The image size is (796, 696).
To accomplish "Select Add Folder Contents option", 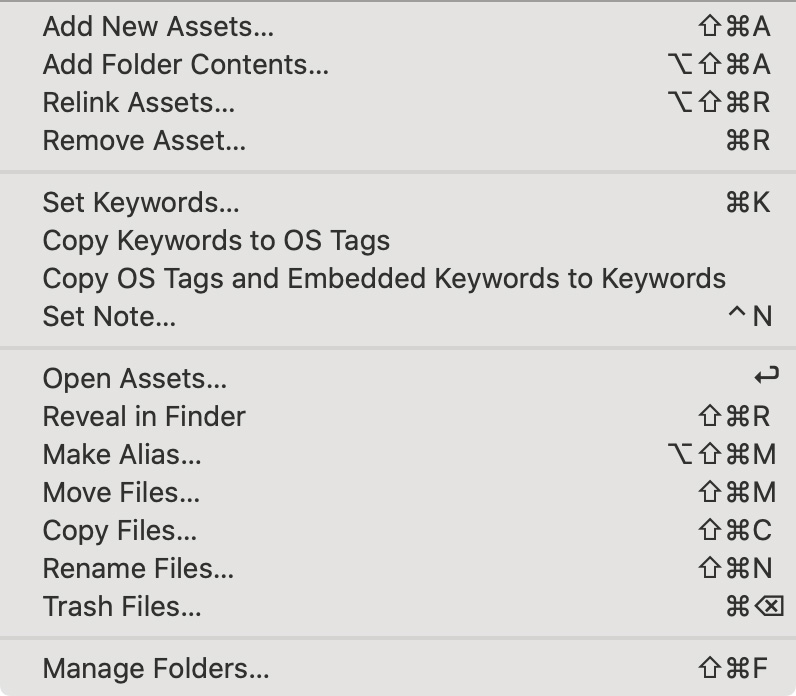I will click(398, 64).
